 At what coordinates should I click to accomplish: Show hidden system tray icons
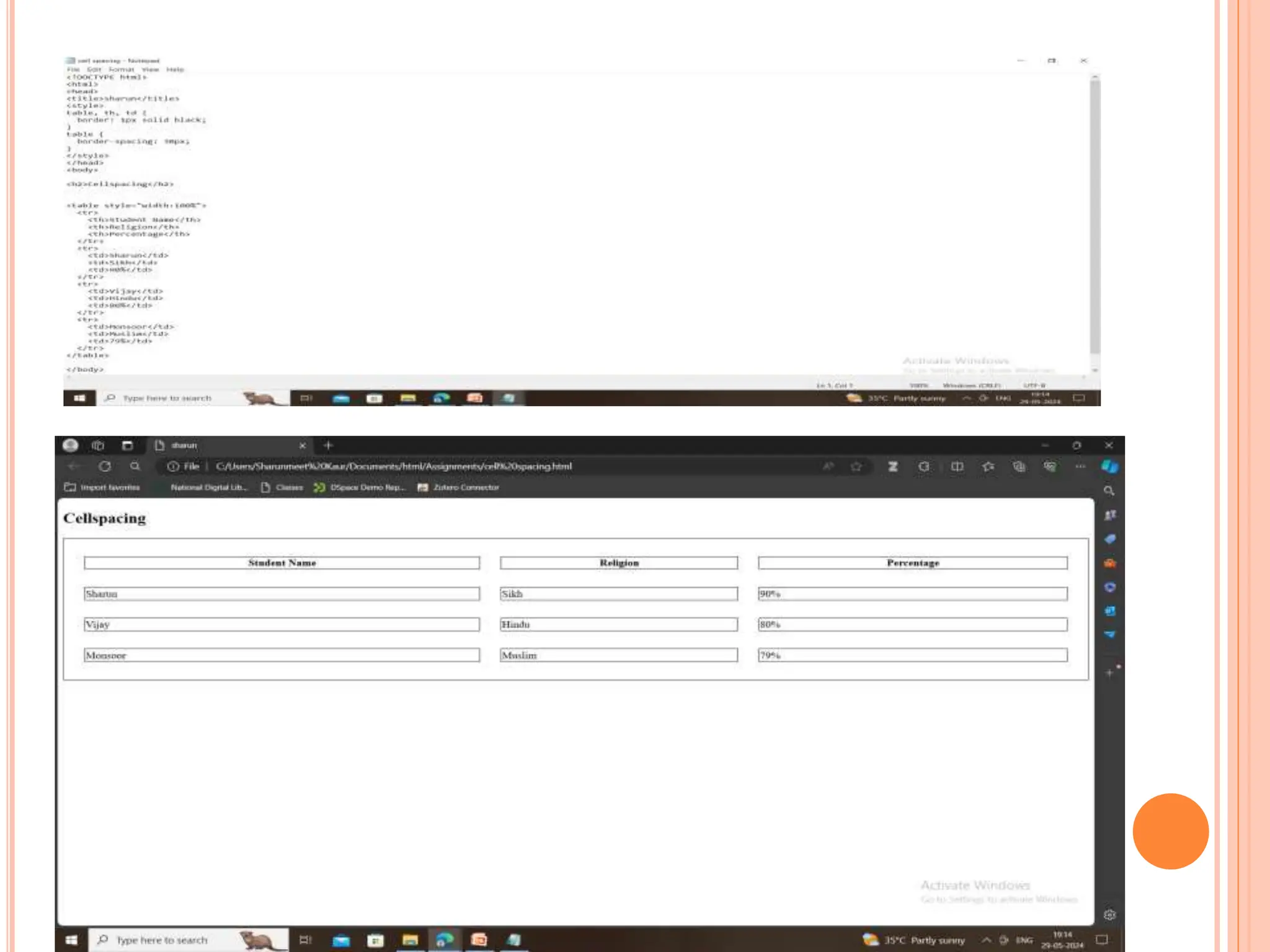click(986, 940)
